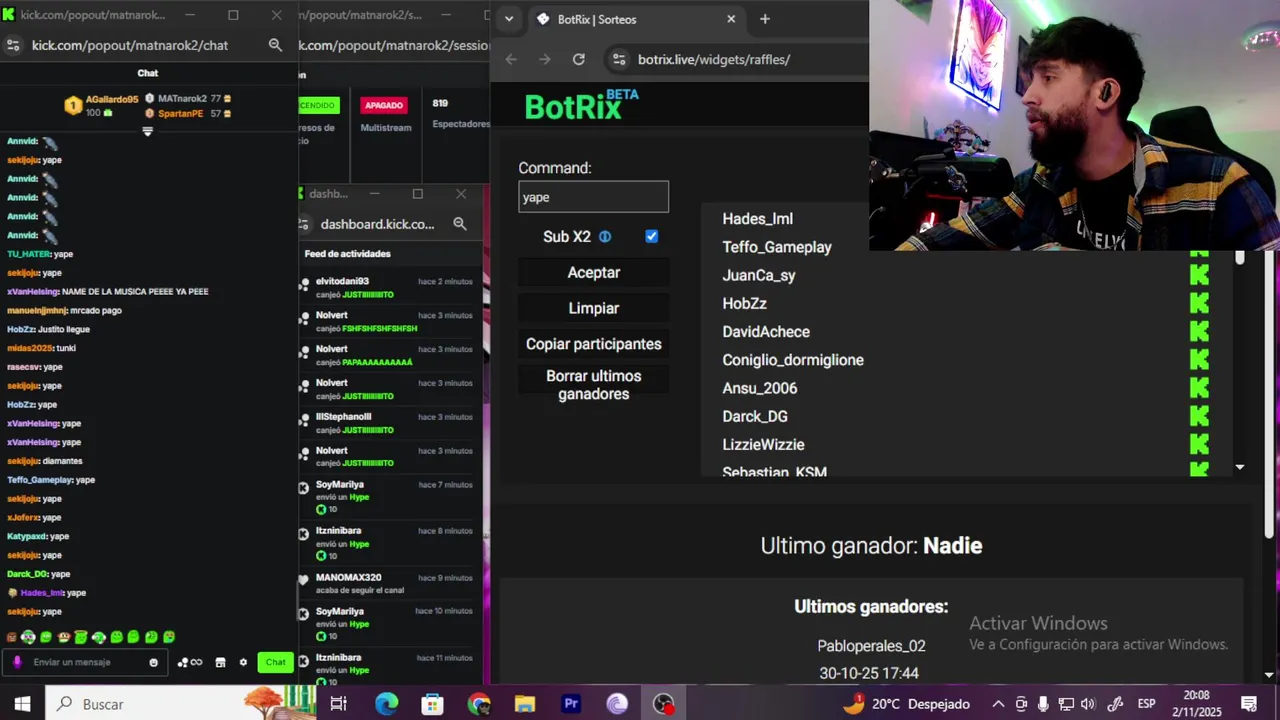
Task: Reload the BotRix page
Action: 578,59
